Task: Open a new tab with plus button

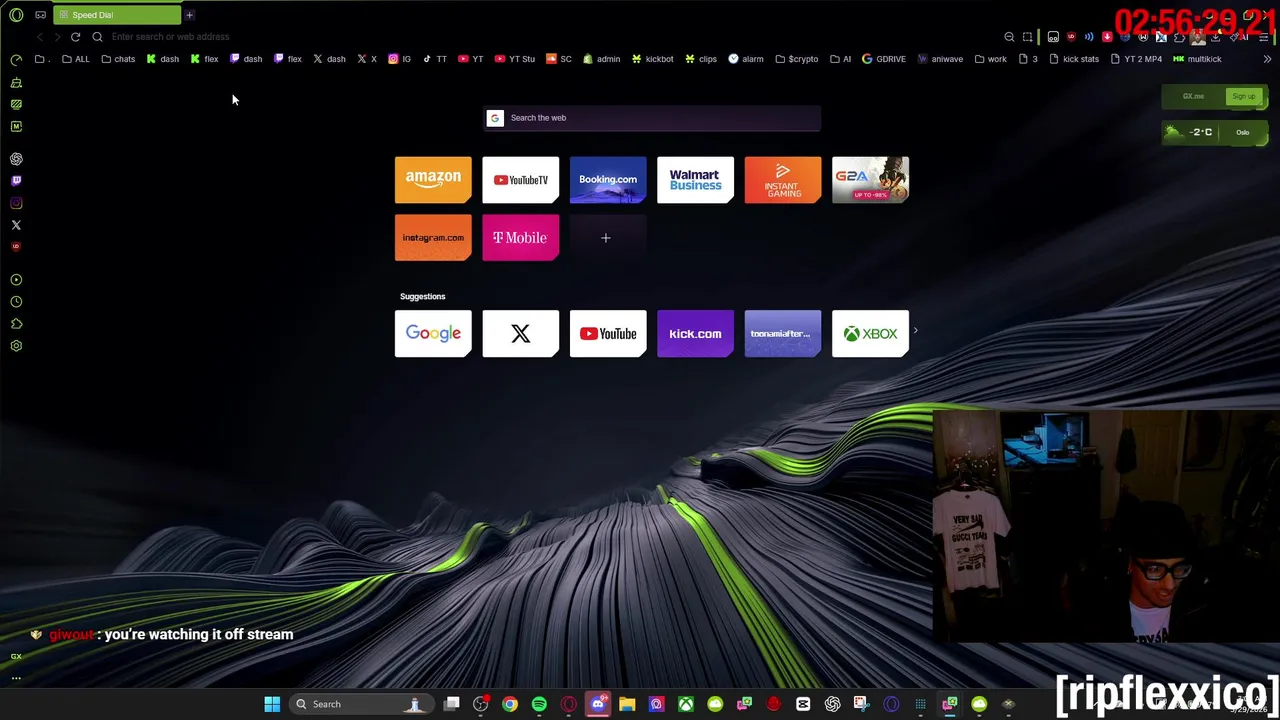Action: [189, 15]
